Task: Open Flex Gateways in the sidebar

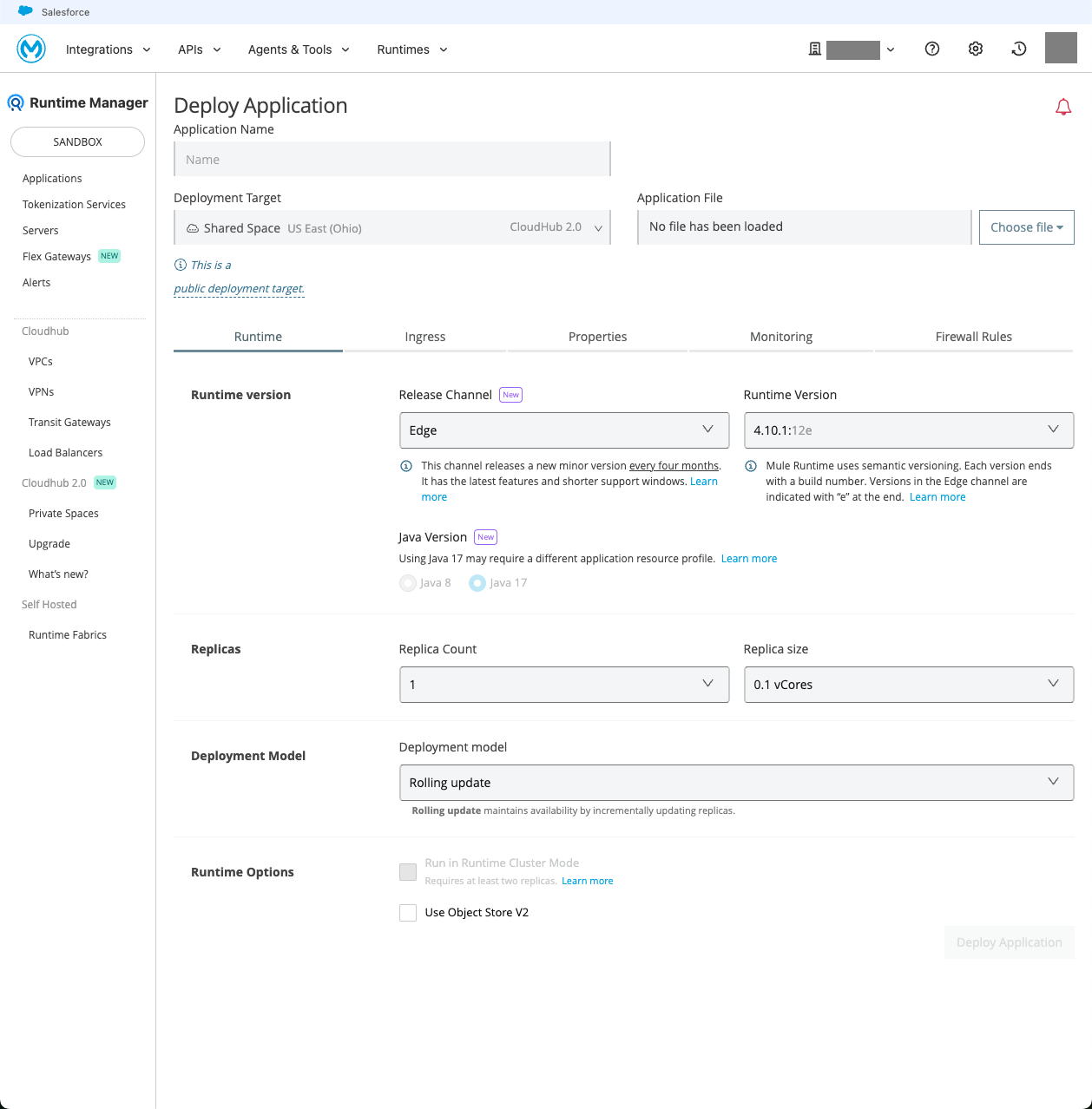Action: click(56, 257)
